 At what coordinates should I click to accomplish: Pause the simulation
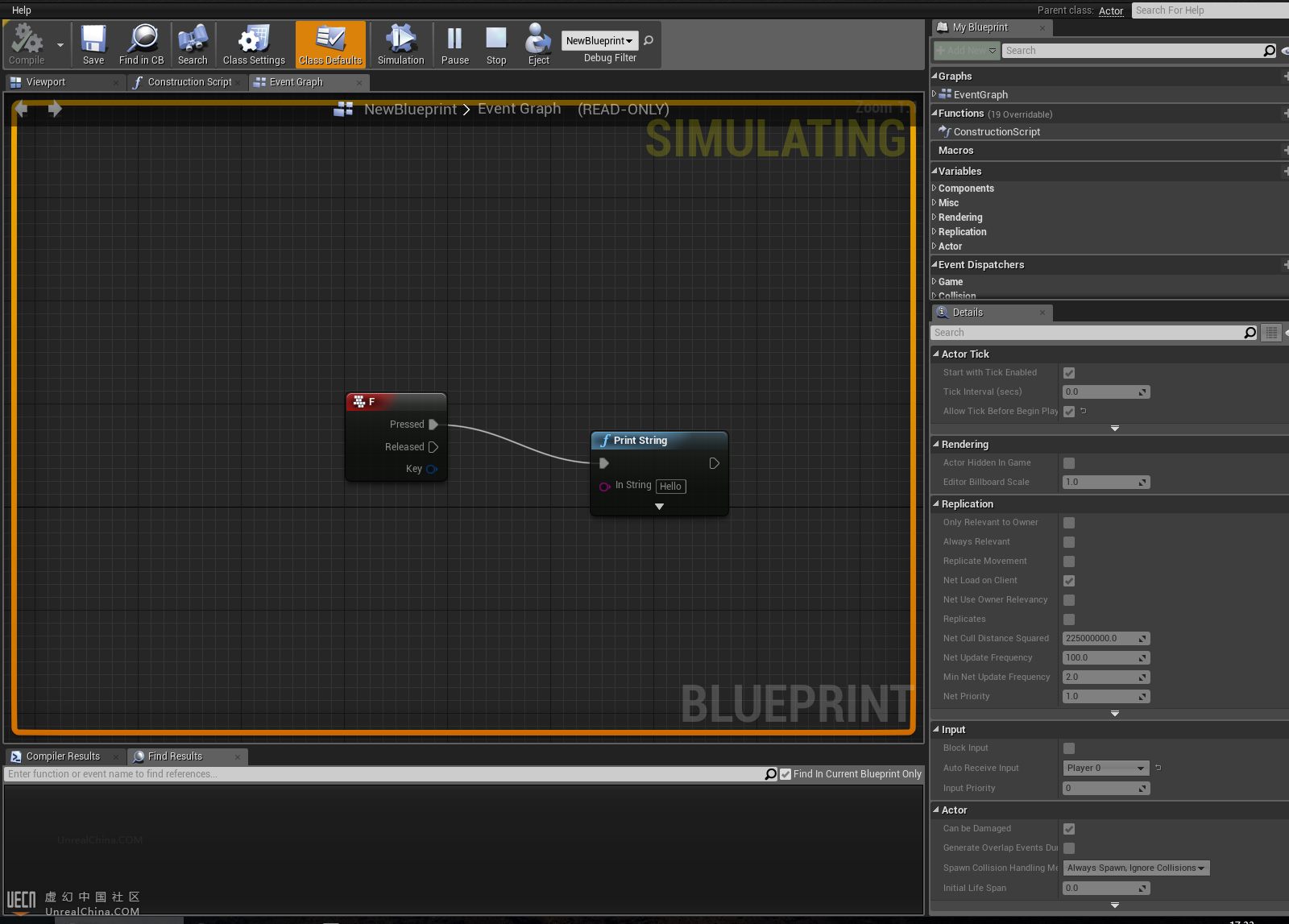[x=455, y=44]
